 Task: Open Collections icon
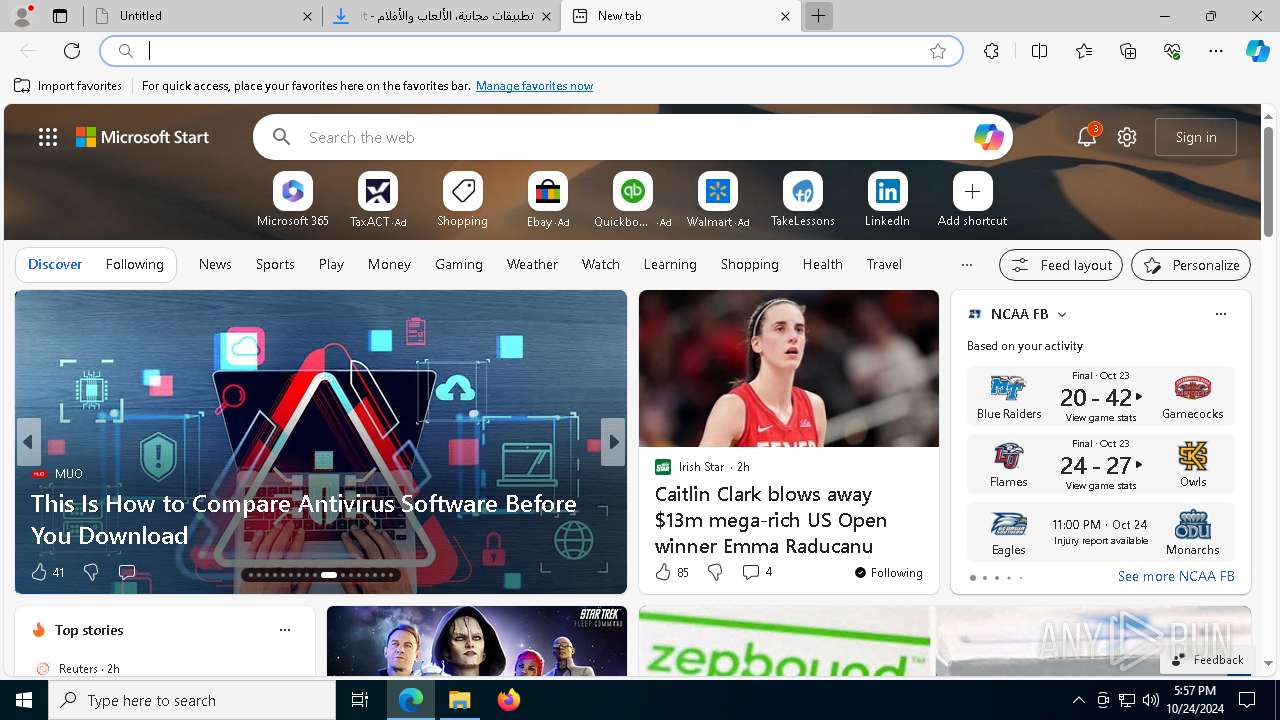[1128, 51]
